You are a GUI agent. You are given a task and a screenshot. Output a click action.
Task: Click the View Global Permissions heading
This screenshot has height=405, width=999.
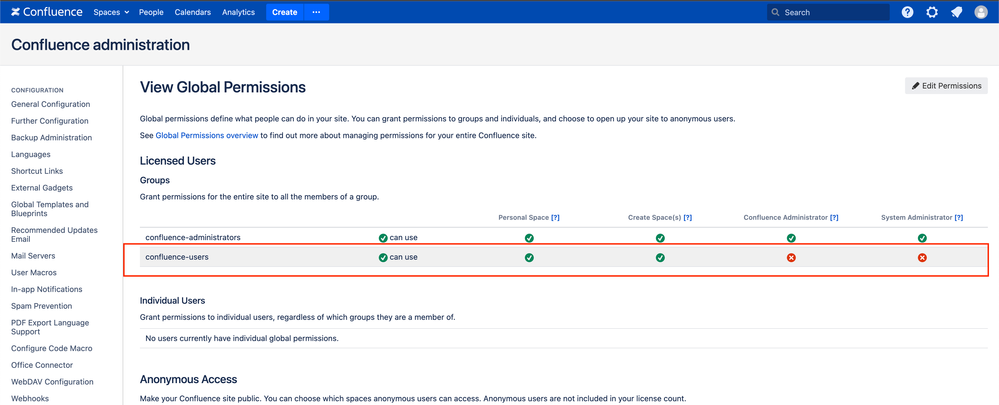(223, 87)
